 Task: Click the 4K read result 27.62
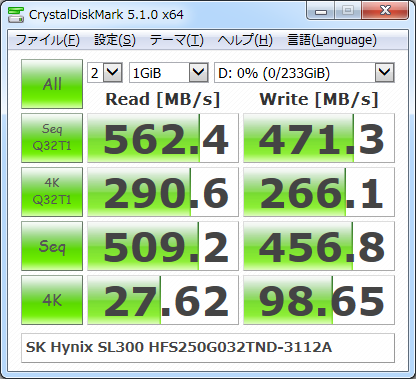coord(163,300)
